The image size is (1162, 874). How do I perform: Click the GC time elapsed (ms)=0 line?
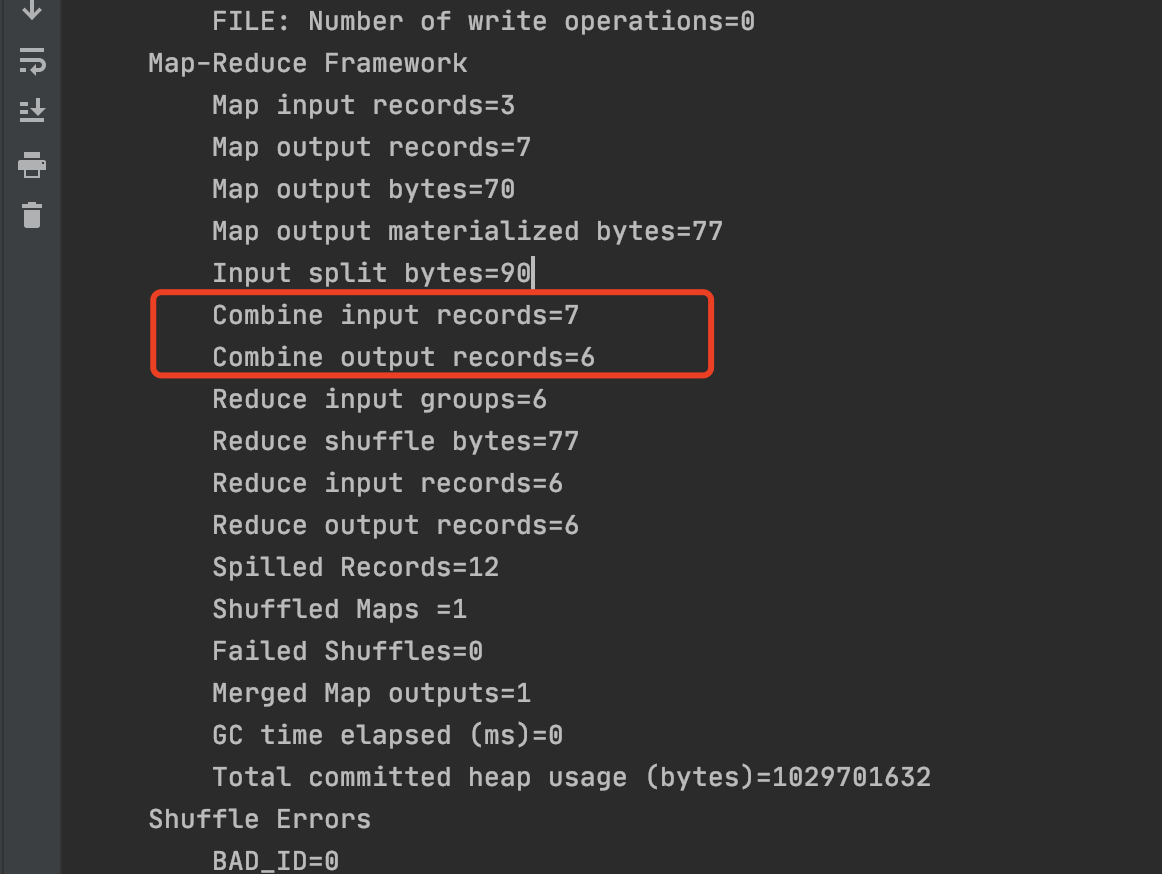[387, 735]
